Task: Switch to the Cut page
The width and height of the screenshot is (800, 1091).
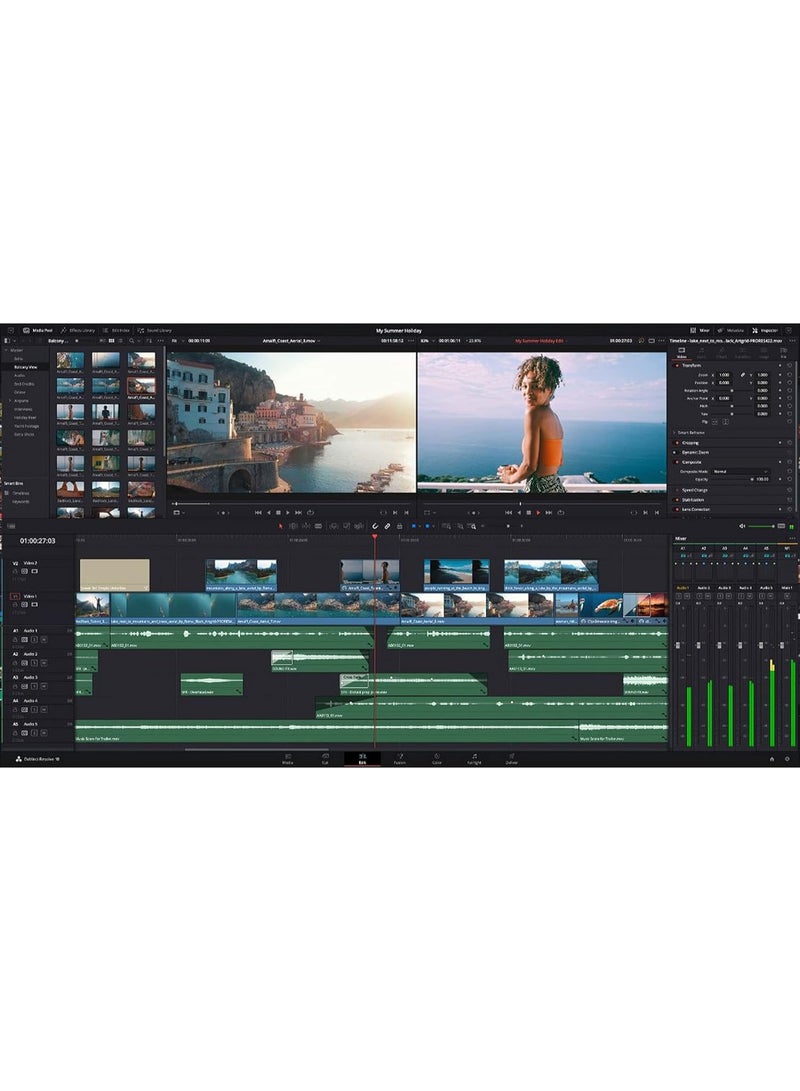Action: click(325, 758)
